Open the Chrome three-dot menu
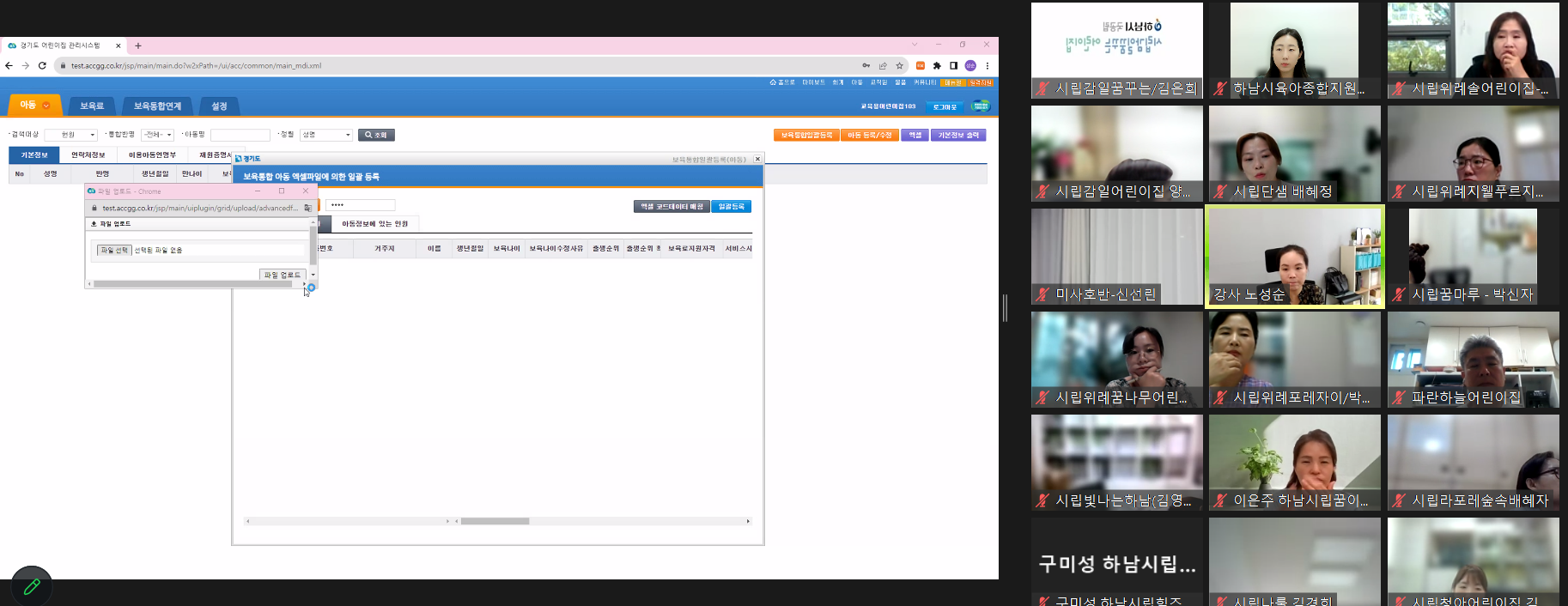 [x=988, y=65]
